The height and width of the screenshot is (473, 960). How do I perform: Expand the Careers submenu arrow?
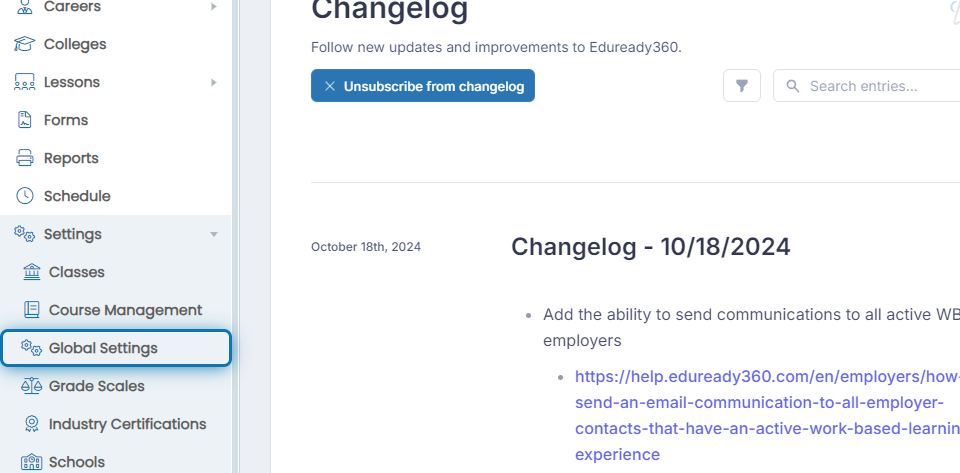point(214,7)
